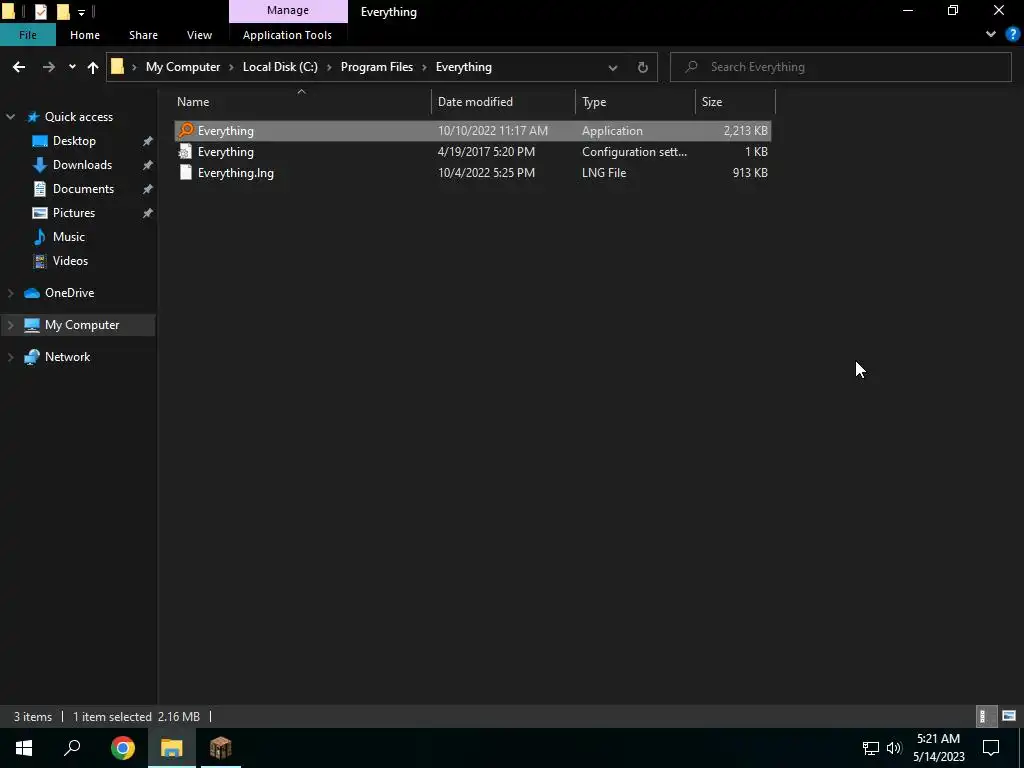Open the network status tray icon
Image resolution: width=1024 pixels, height=768 pixels.
pyautogui.click(x=871, y=748)
